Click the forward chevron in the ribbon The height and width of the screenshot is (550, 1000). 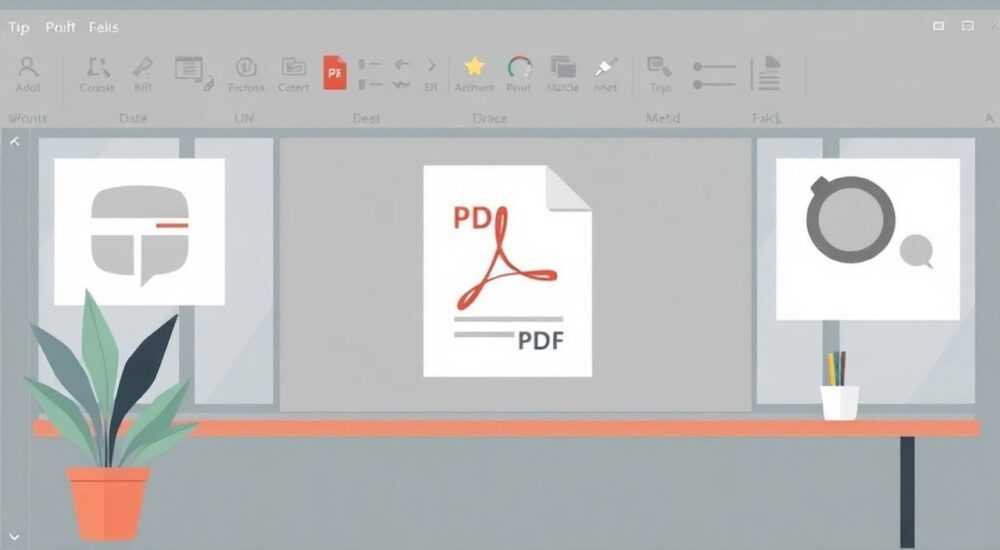point(432,65)
